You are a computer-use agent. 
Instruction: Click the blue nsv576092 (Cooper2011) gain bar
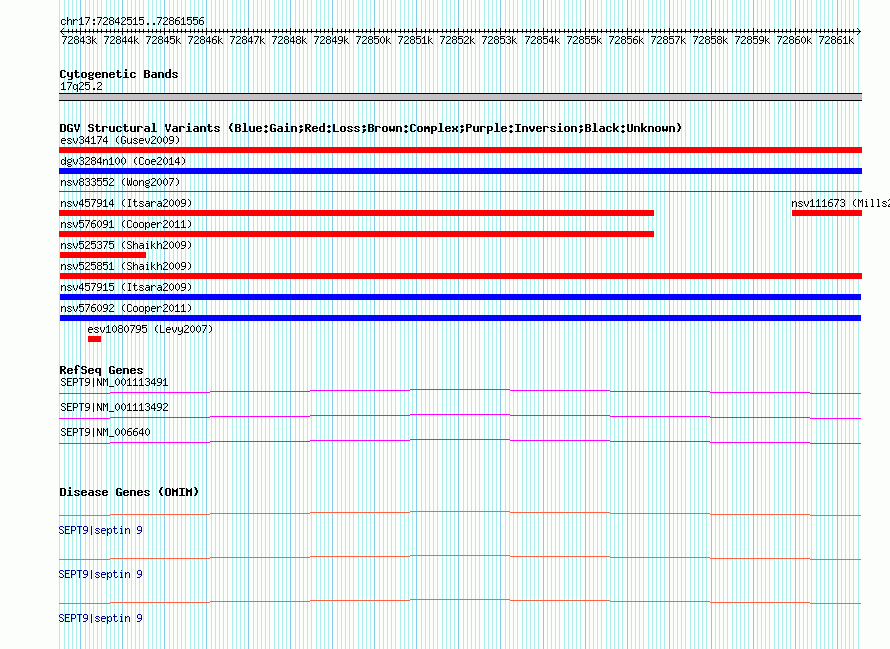pos(460,318)
